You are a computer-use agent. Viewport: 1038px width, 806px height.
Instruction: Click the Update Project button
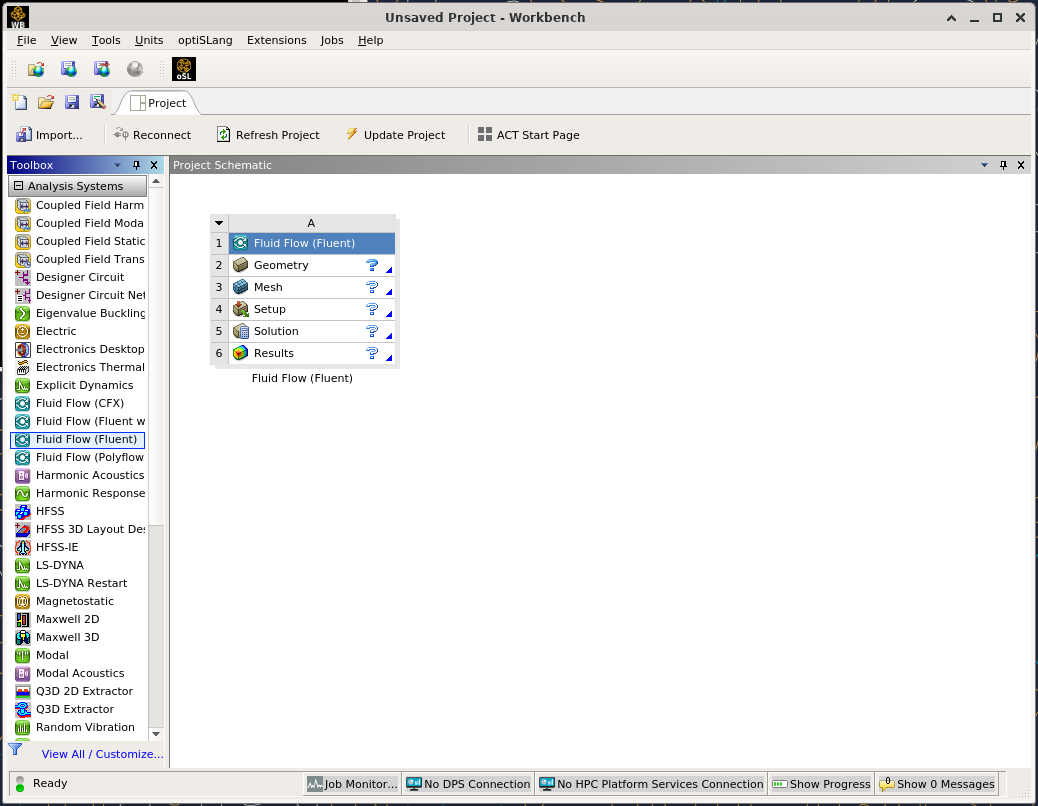point(395,135)
